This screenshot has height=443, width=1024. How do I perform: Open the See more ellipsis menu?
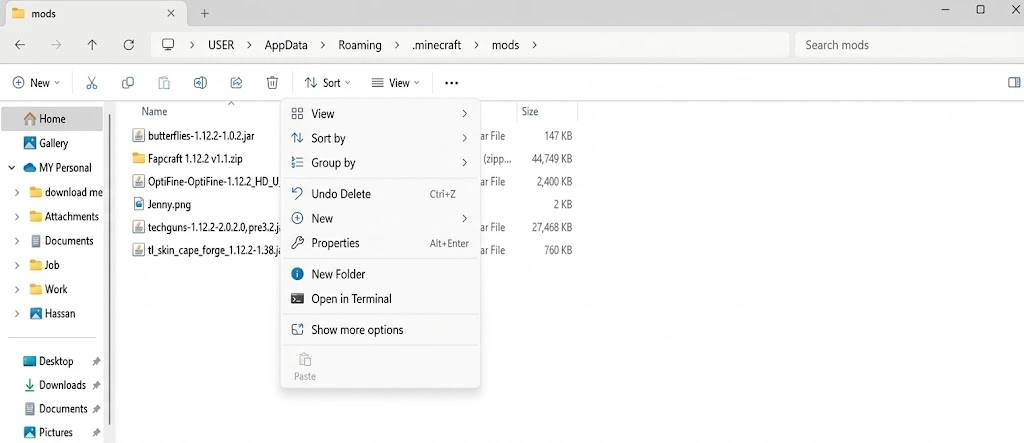pos(451,83)
